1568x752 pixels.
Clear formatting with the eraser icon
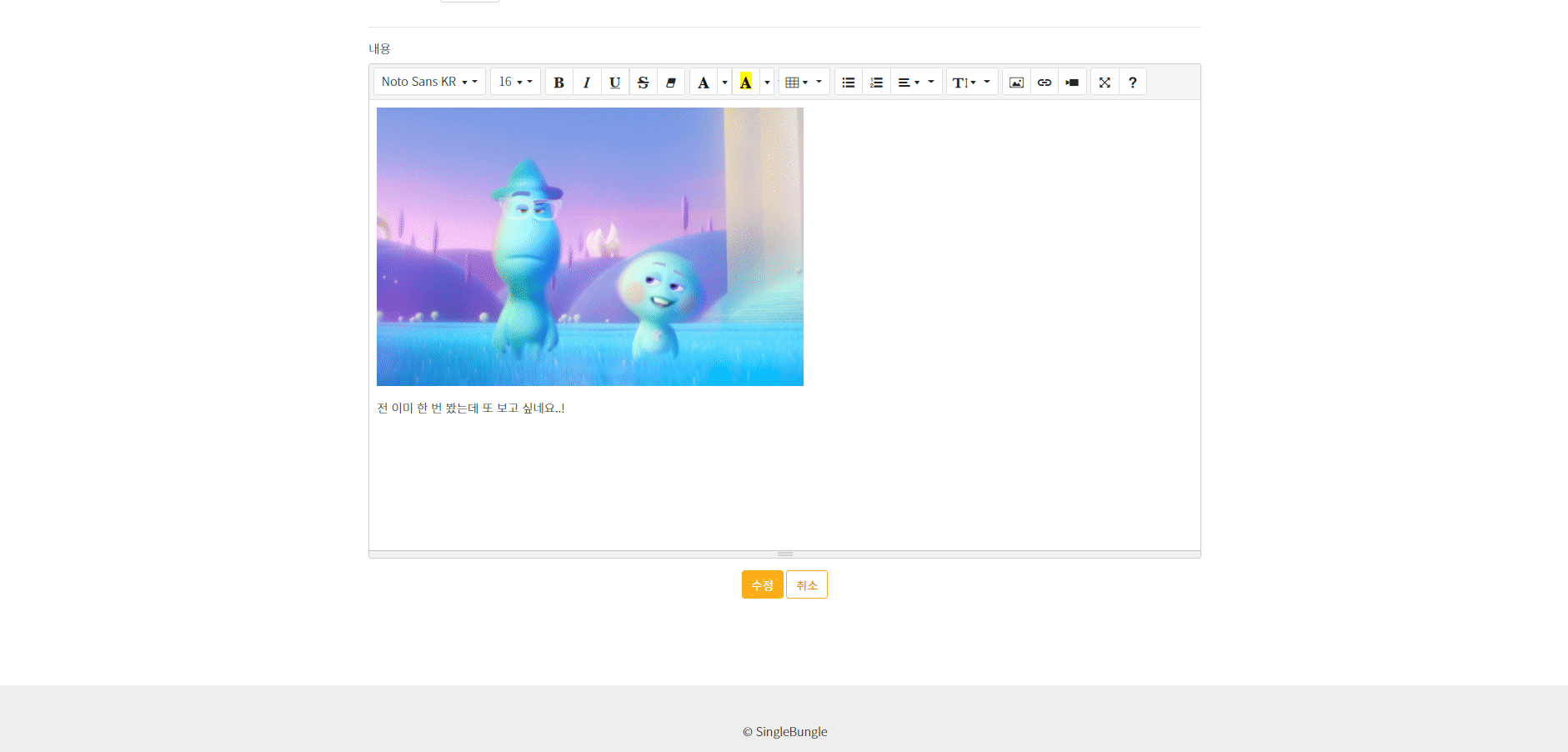click(671, 82)
